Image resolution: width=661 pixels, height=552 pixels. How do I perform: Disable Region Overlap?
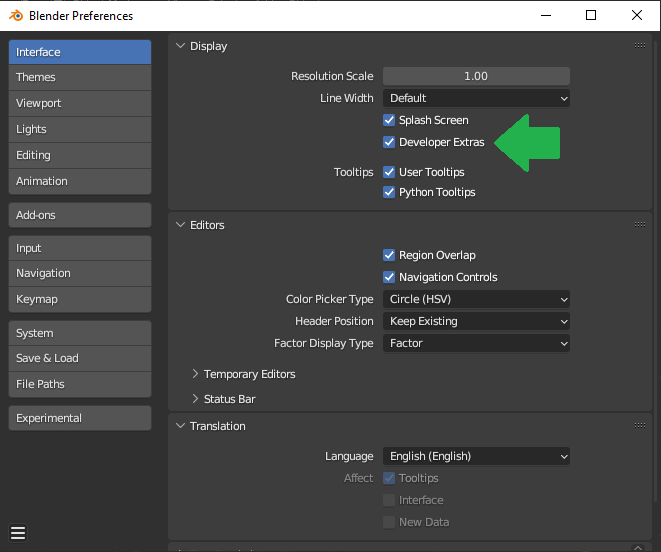(389, 255)
